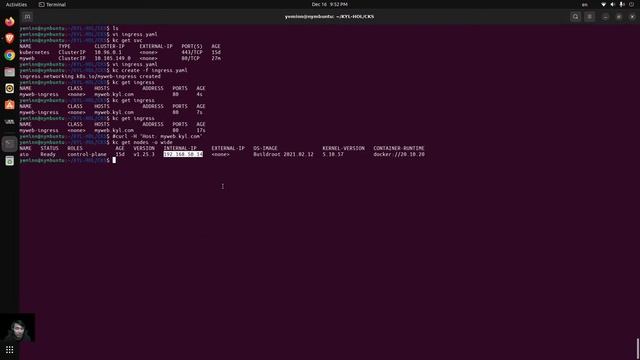
Task: Click 'control-plane' role in nodes output
Action: click(87, 154)
